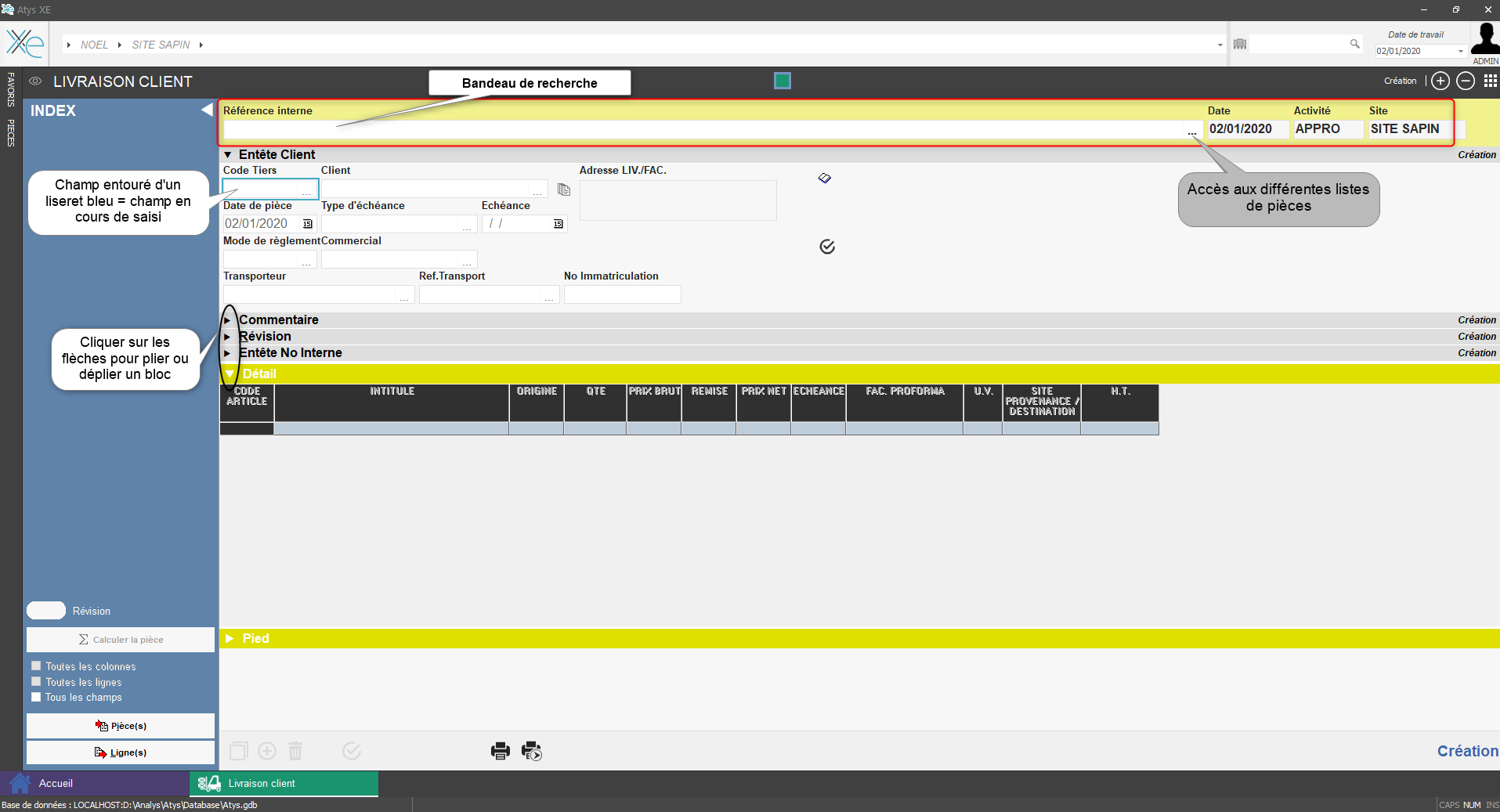
Task: Expand the Pied section
Action: (230, 639)
